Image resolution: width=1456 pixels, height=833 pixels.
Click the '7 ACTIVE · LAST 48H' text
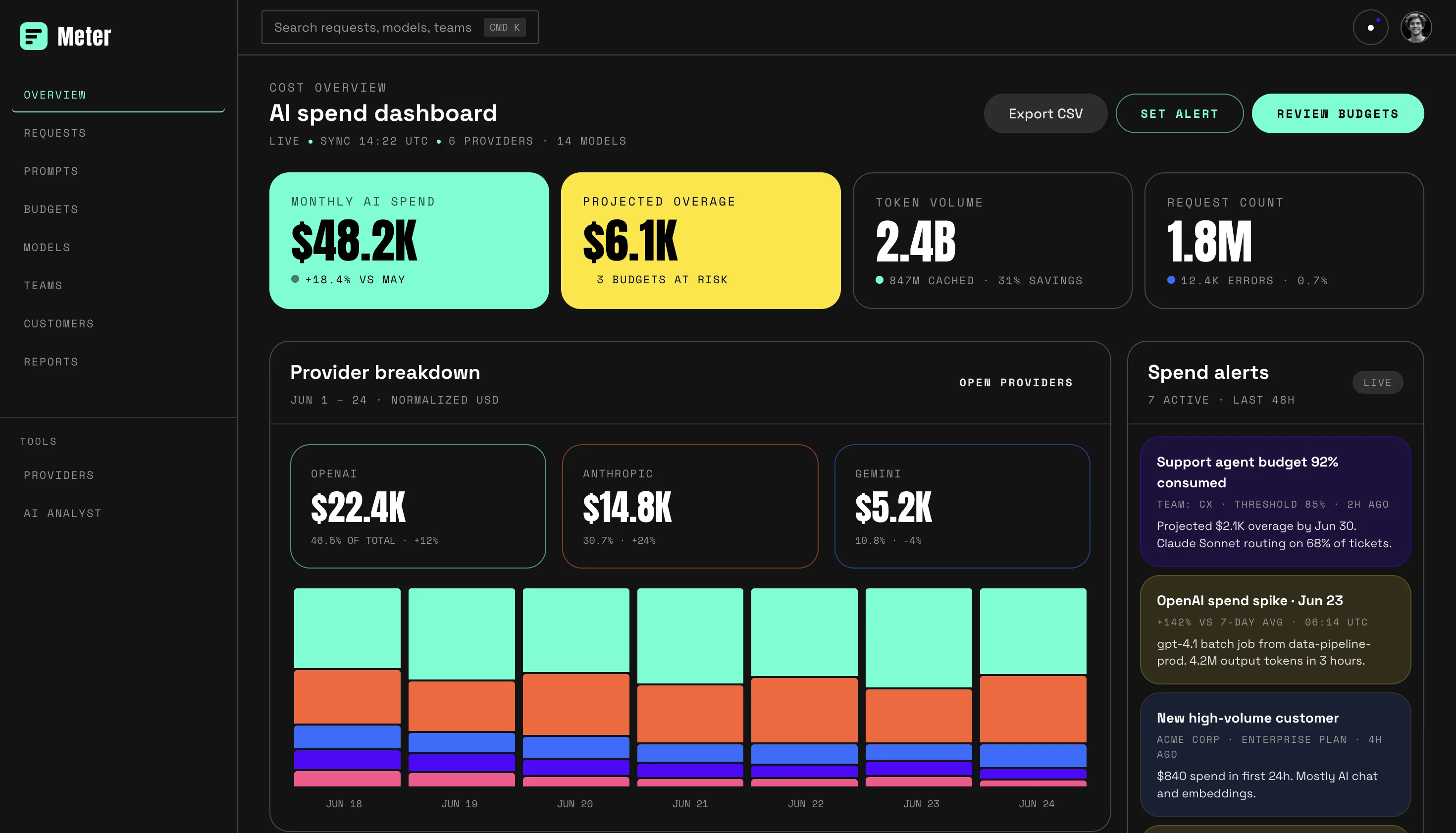(x=1221, y=401)
